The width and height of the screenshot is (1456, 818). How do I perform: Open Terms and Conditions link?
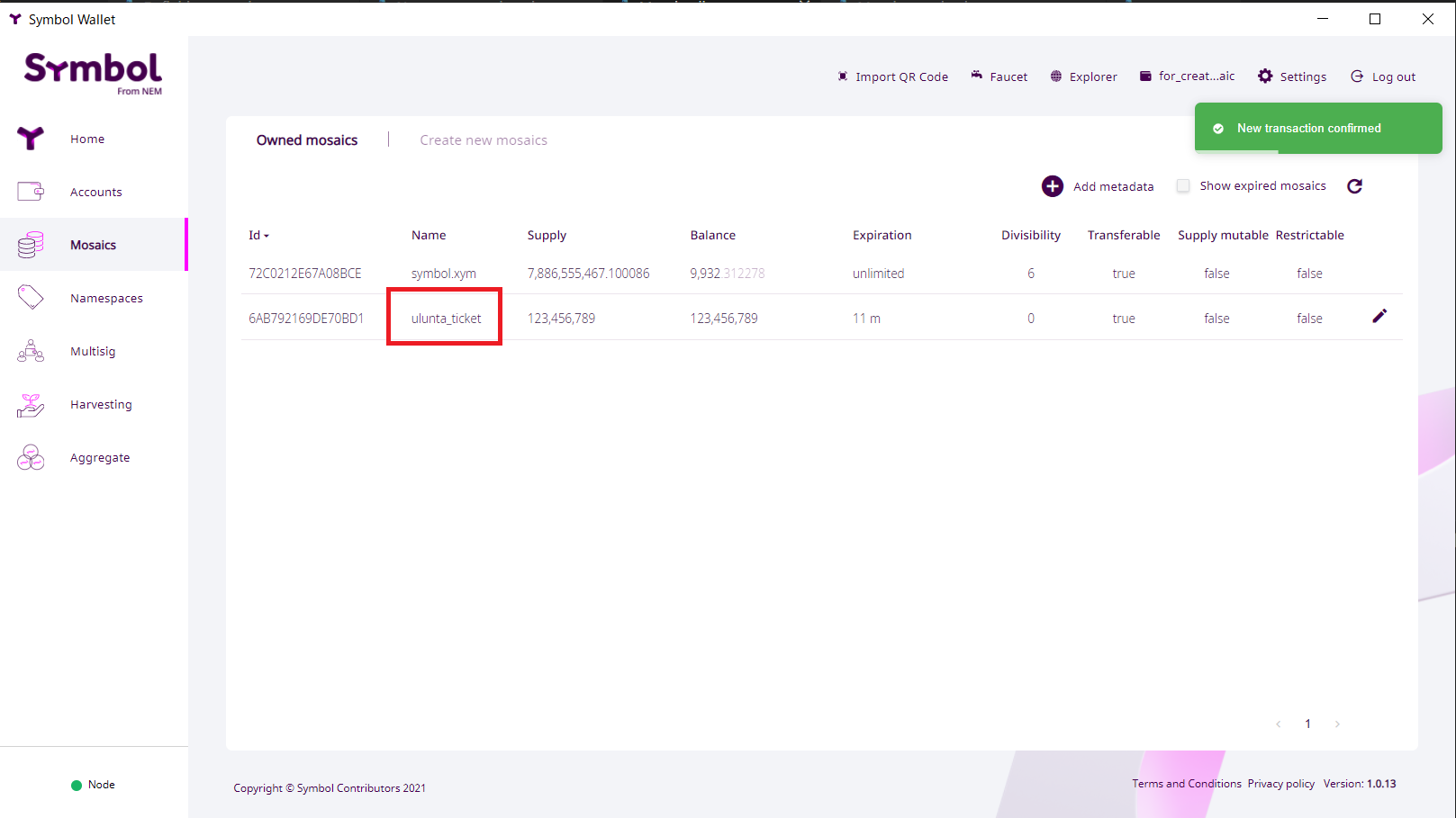coord(1187,784)
